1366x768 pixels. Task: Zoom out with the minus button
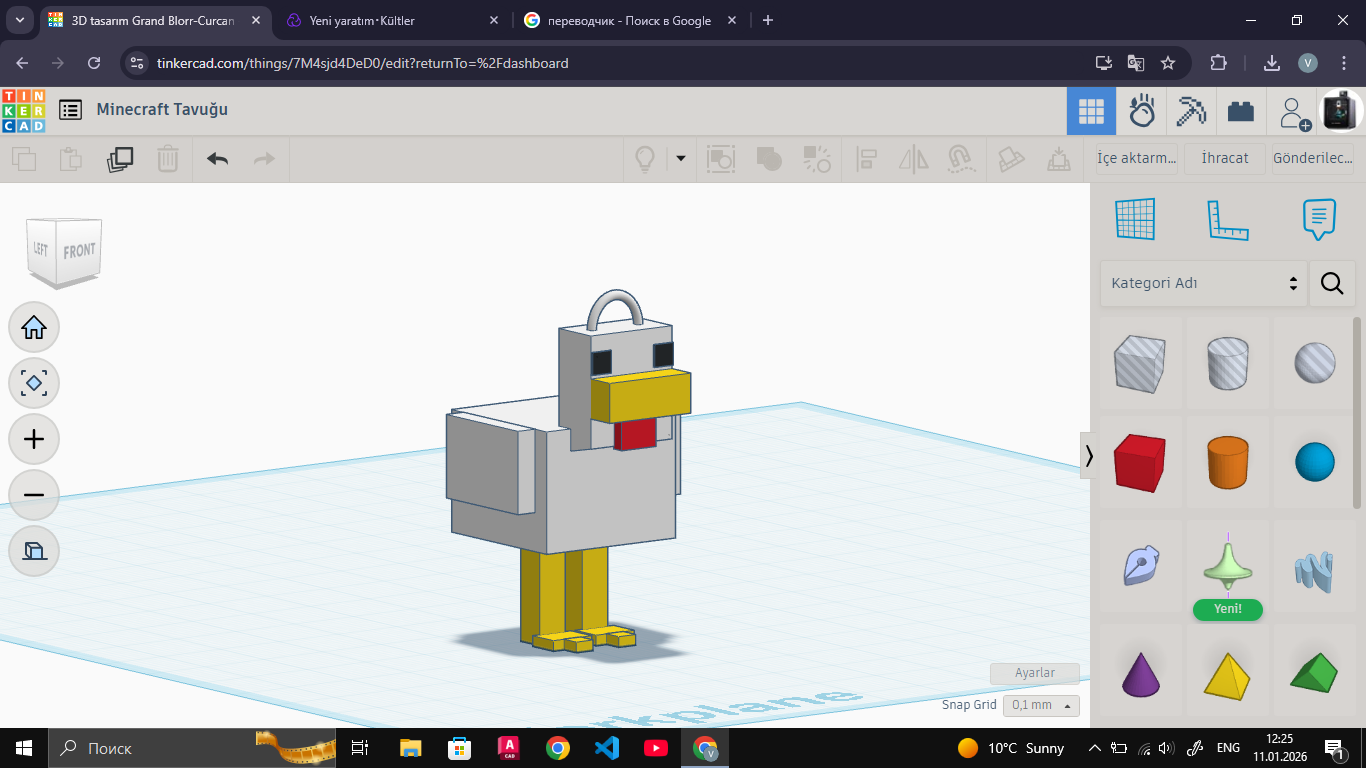[x=34, y=495]
